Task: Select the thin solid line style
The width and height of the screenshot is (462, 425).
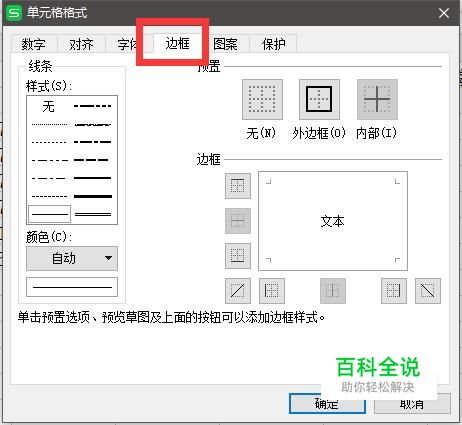Action: (50, 214)
